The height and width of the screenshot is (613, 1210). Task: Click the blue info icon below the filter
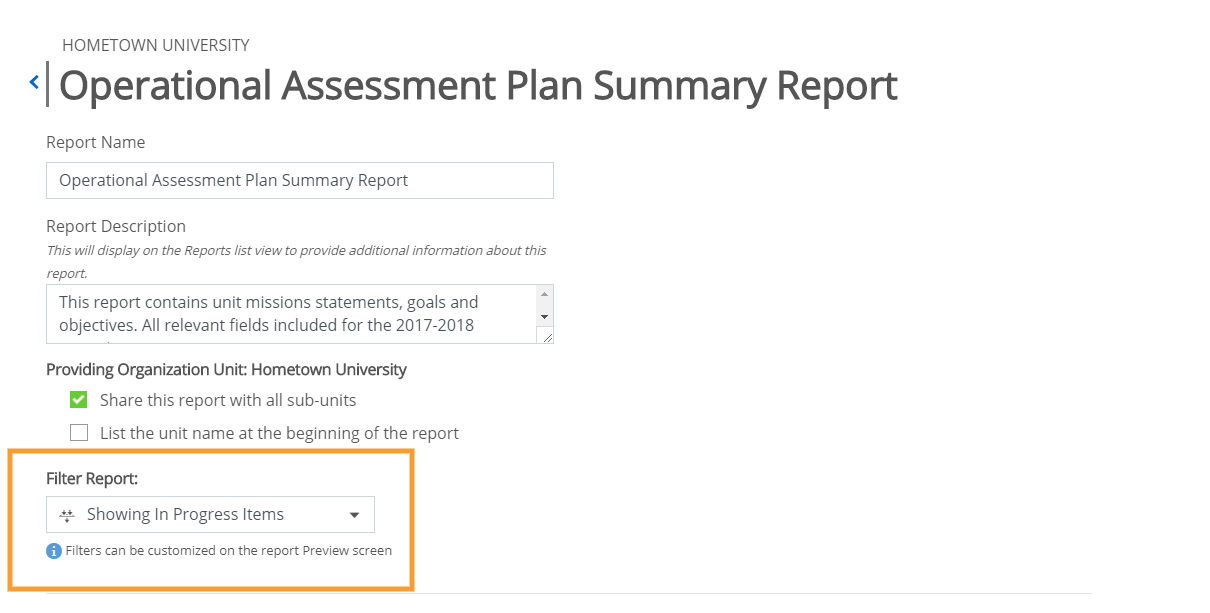[54, 551]
